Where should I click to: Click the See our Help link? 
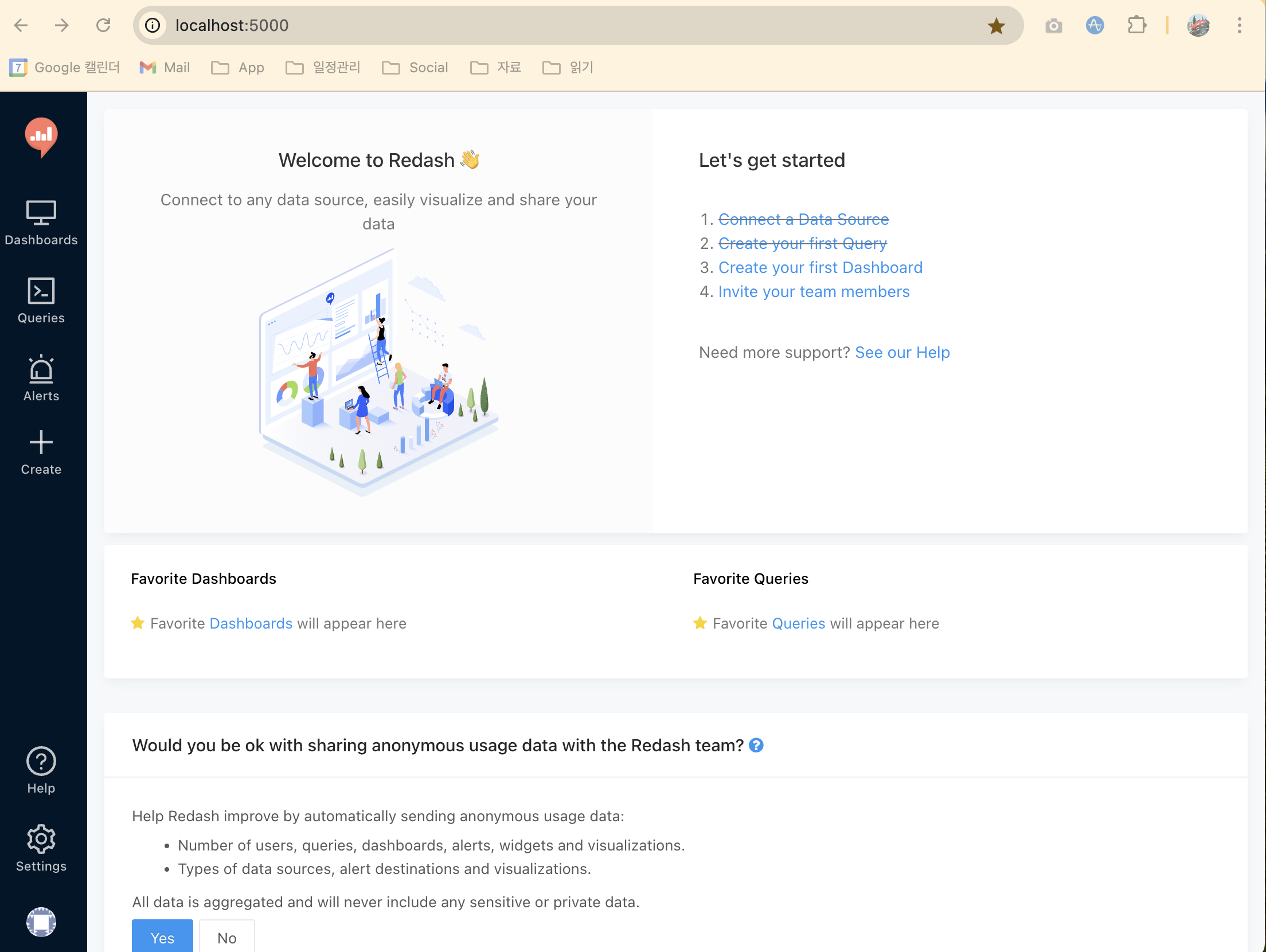pos(902,352)
